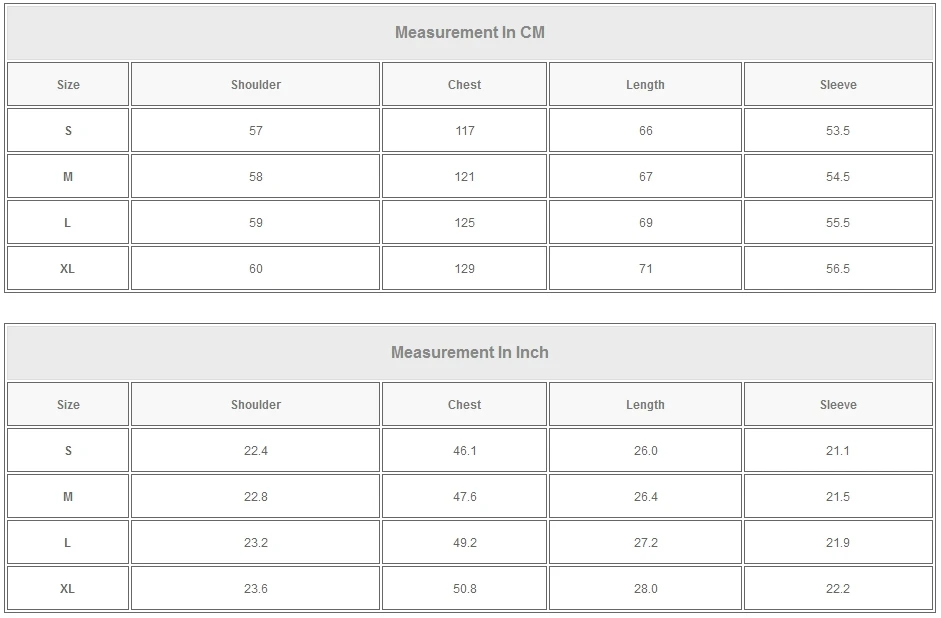941x618 pixels.
Task: Select the sleeve value 55.5
Action: coord(838,223)
